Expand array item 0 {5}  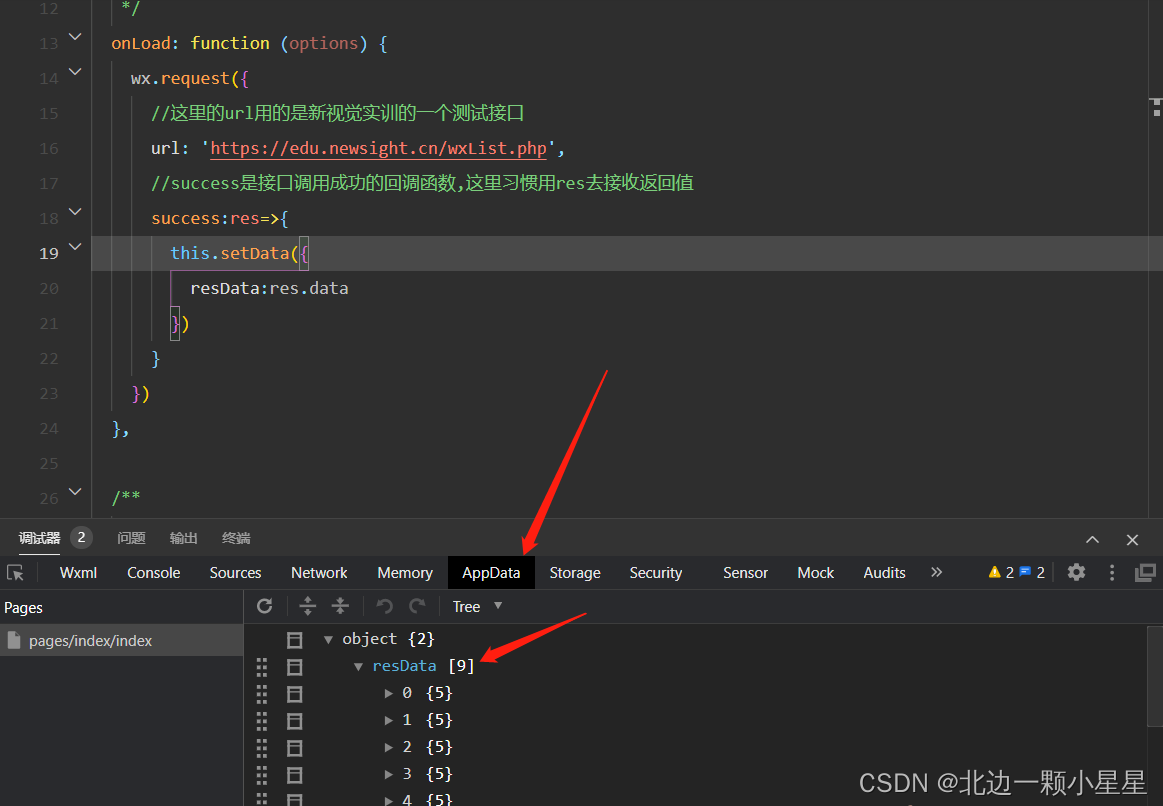389,693
